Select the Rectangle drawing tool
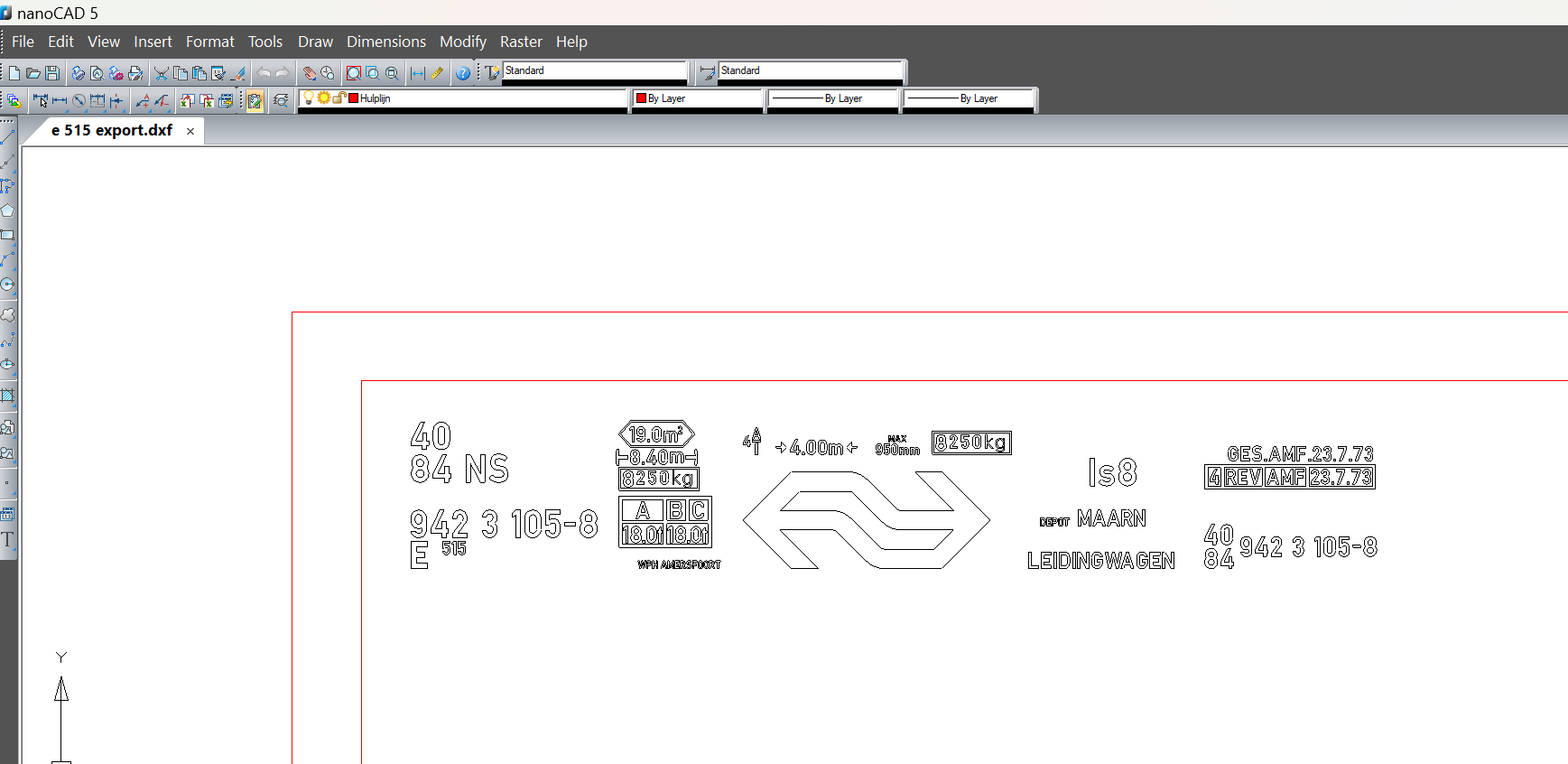The width and height of the screenshot is (1568, 764). tap(7, 235)
